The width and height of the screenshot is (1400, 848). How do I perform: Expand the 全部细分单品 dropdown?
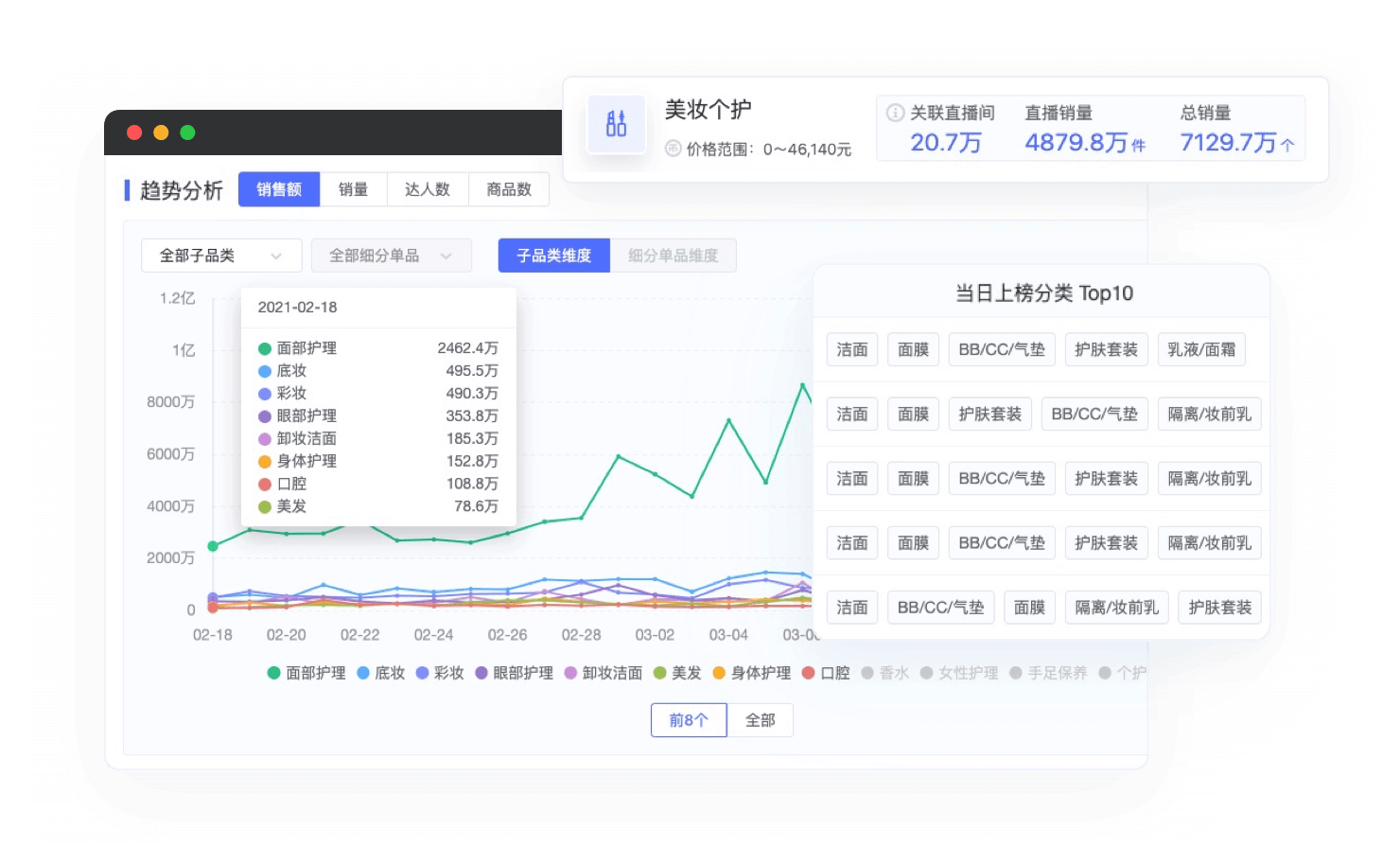391,256
